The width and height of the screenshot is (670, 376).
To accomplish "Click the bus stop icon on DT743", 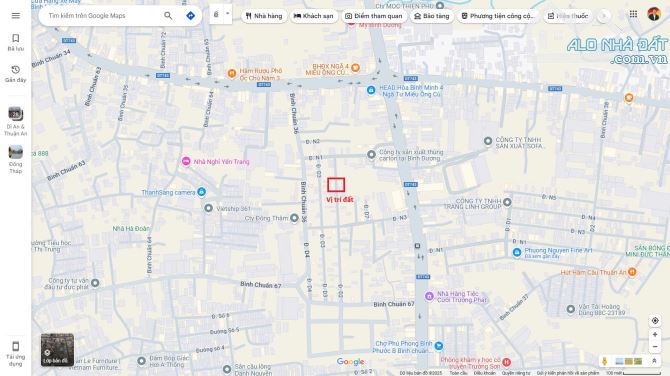I will 417,246.
